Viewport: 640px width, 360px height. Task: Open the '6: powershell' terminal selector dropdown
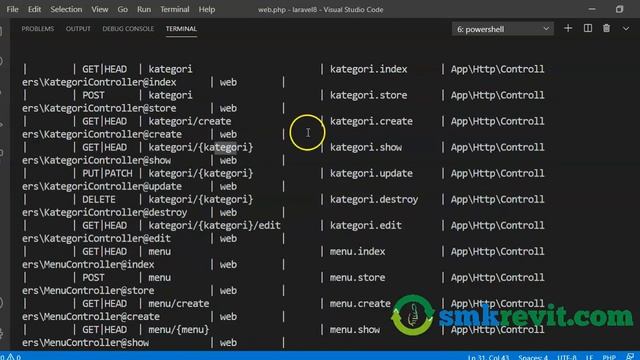[x=503, y=29]
